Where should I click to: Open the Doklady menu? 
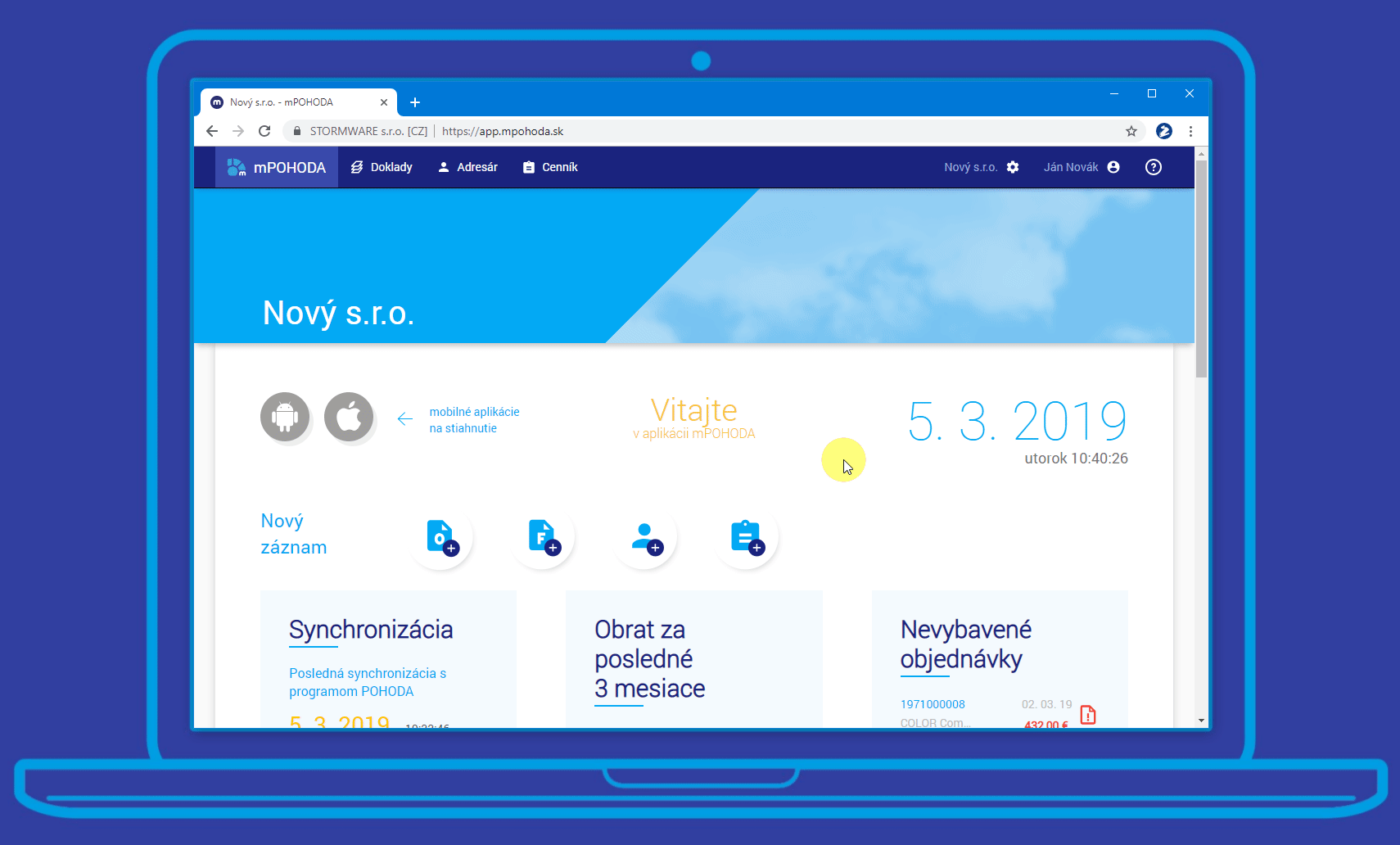point(382,167)
